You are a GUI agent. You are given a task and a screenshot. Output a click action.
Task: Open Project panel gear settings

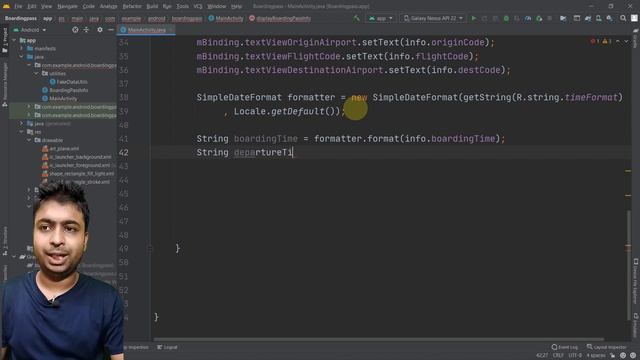(x=100, y=30)
